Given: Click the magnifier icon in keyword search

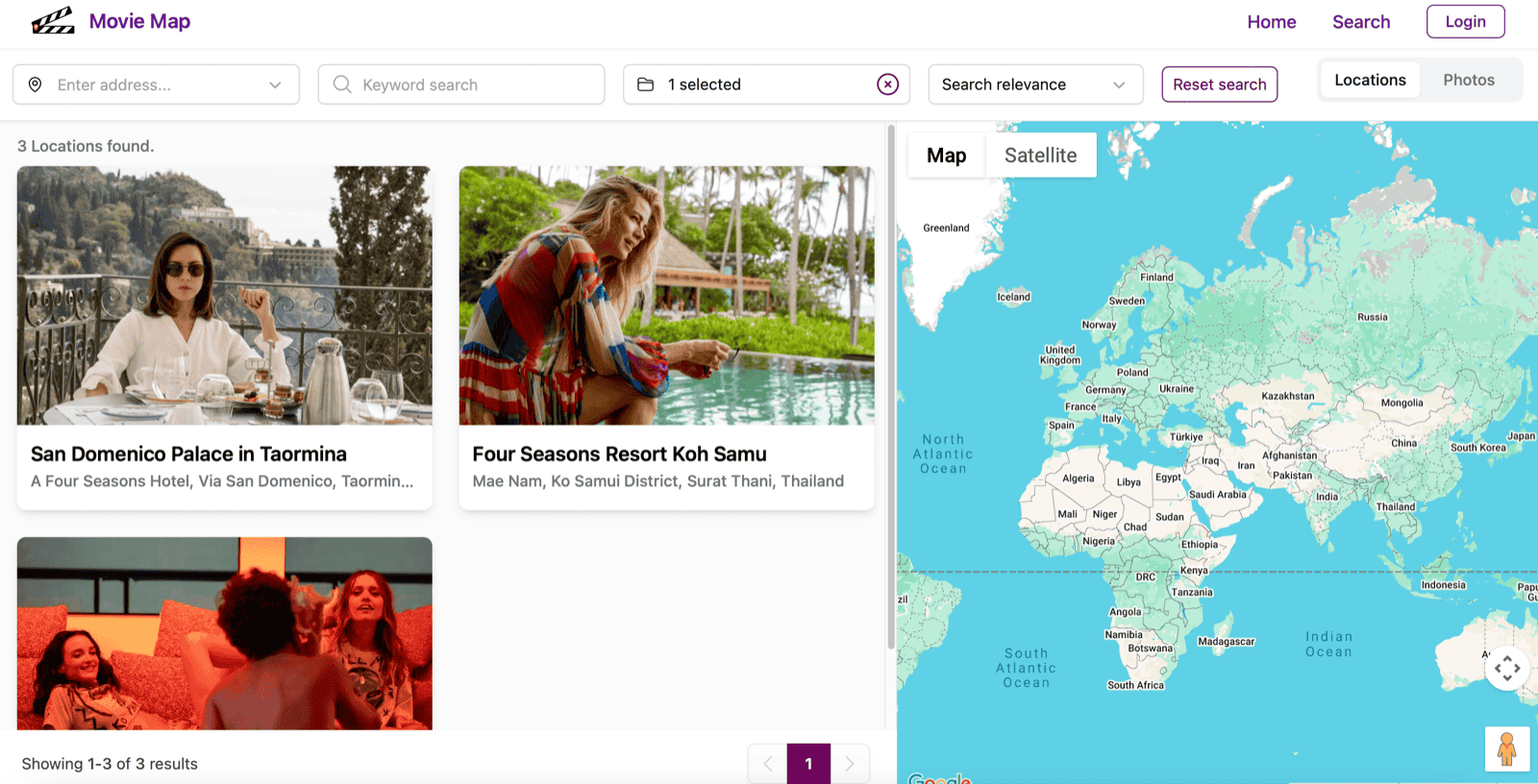Looking at the screenshot, I should pos(341,85).
